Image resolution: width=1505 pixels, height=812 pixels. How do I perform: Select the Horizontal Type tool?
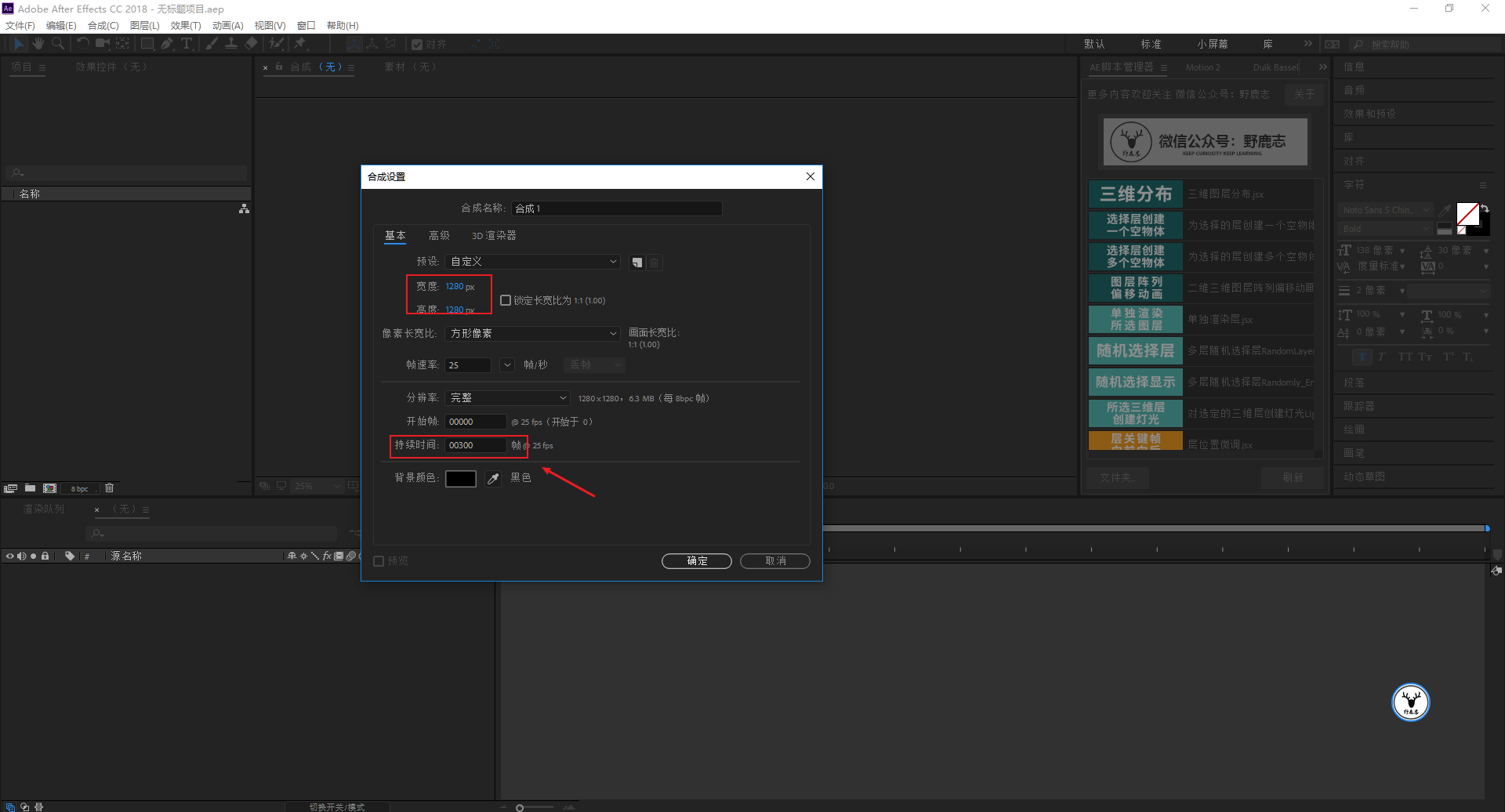[x=187, y=44]
